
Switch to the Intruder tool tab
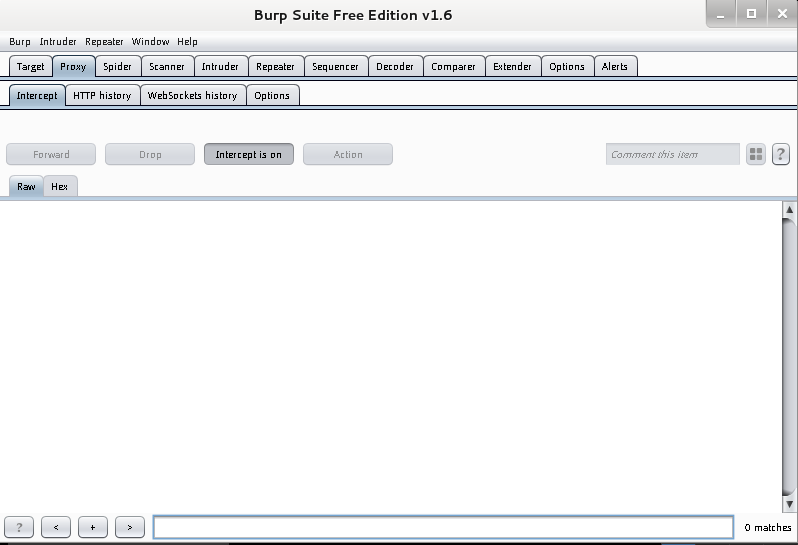220,67
